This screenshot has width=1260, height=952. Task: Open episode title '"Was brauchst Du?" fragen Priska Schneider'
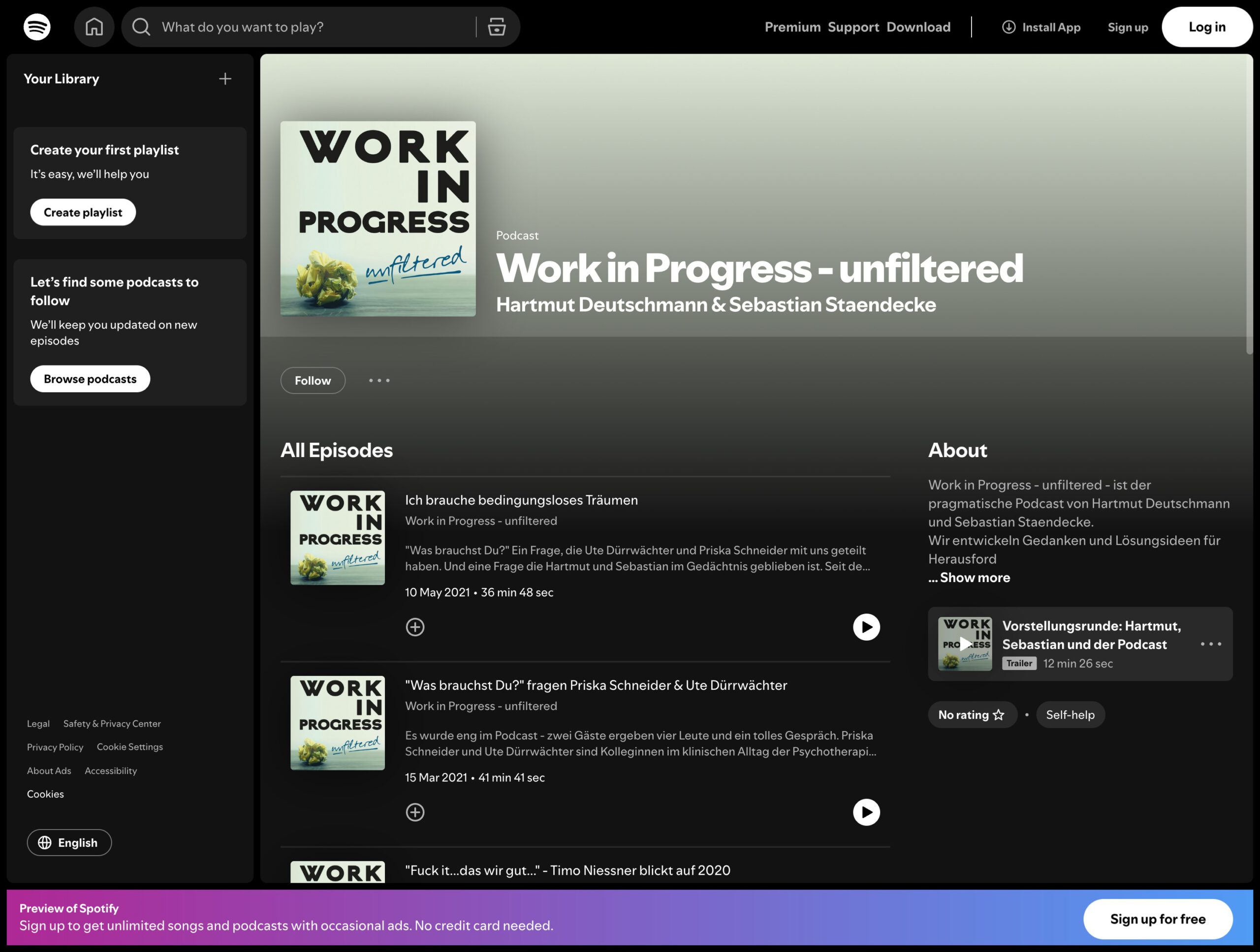click(x=596, y=685)
